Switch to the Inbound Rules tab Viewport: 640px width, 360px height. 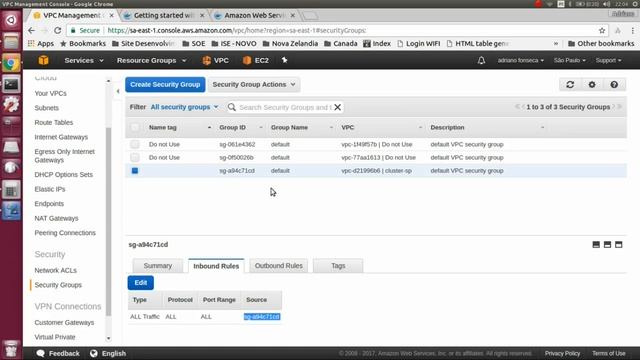pos(216,266)
